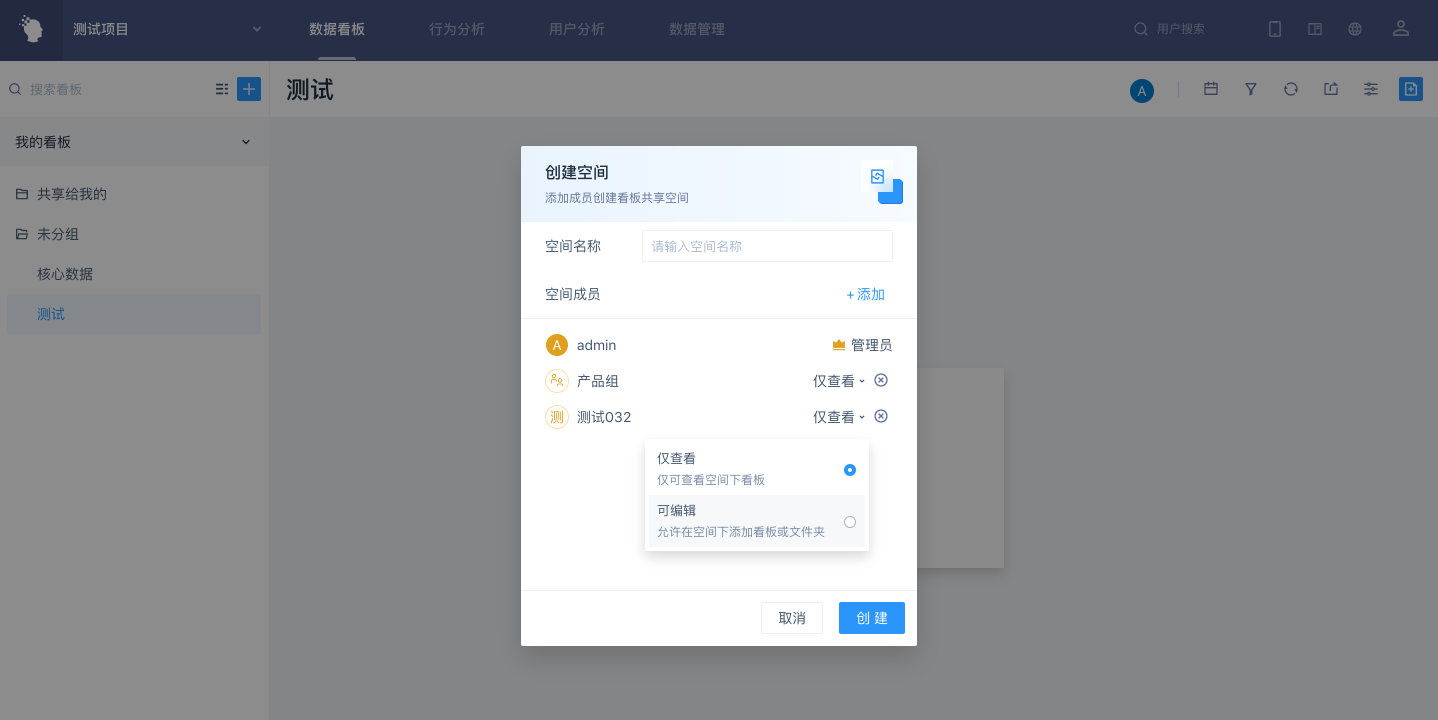Remove 产品组 member with its delete icon
This screenshot has width=1438, height=720.
881,380
